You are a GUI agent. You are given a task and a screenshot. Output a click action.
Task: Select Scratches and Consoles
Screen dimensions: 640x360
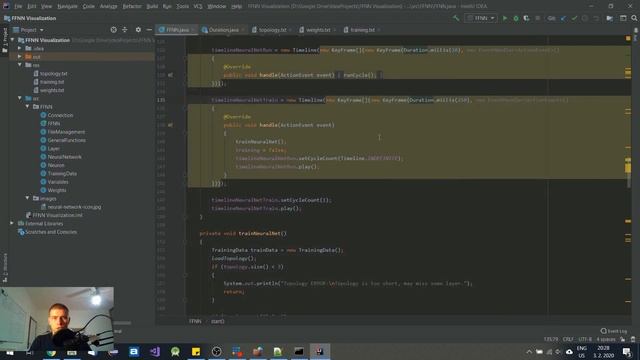coord(51,232)
